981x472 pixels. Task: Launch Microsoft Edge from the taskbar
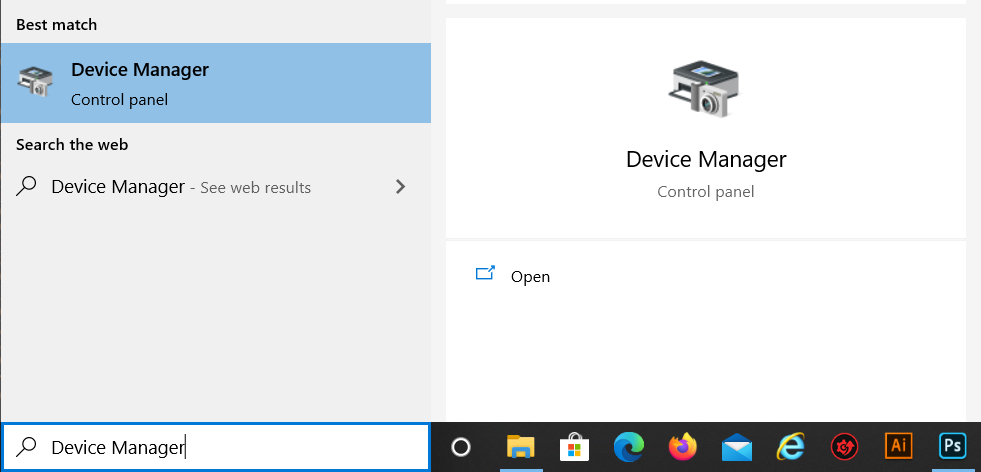coord(629,447)
